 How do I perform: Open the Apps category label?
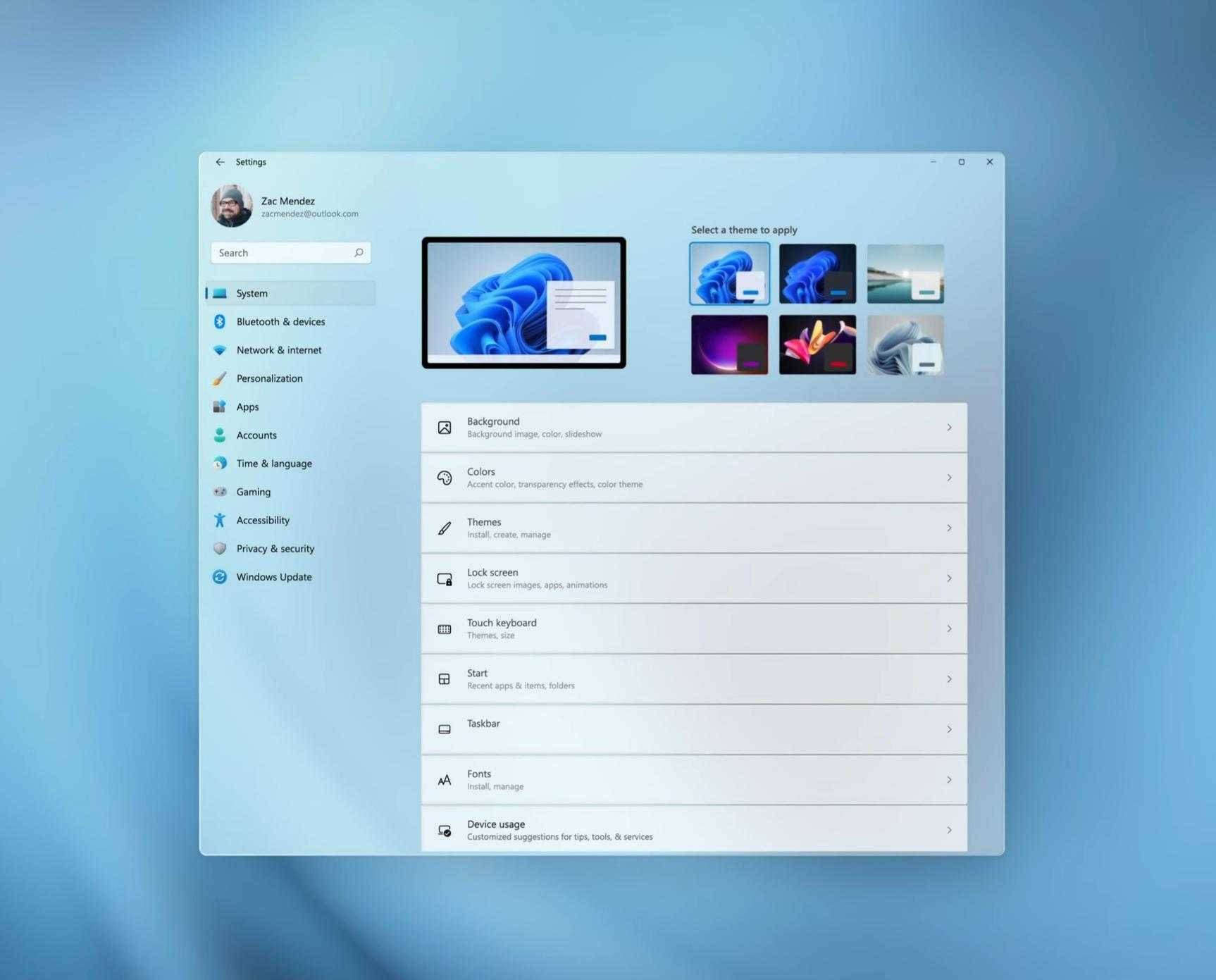pos(247,407)
